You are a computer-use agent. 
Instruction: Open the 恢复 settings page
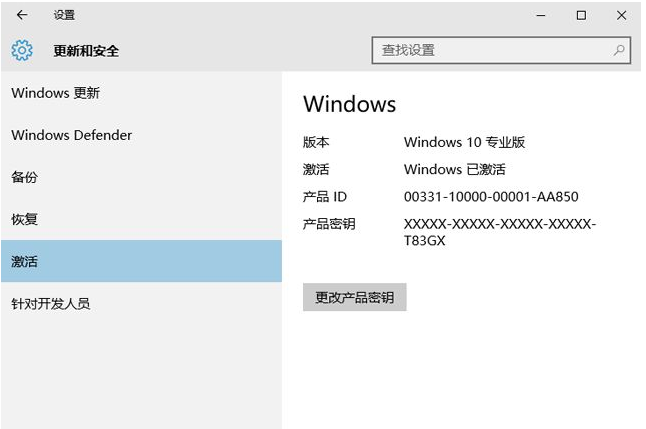(x=25, y=219)
